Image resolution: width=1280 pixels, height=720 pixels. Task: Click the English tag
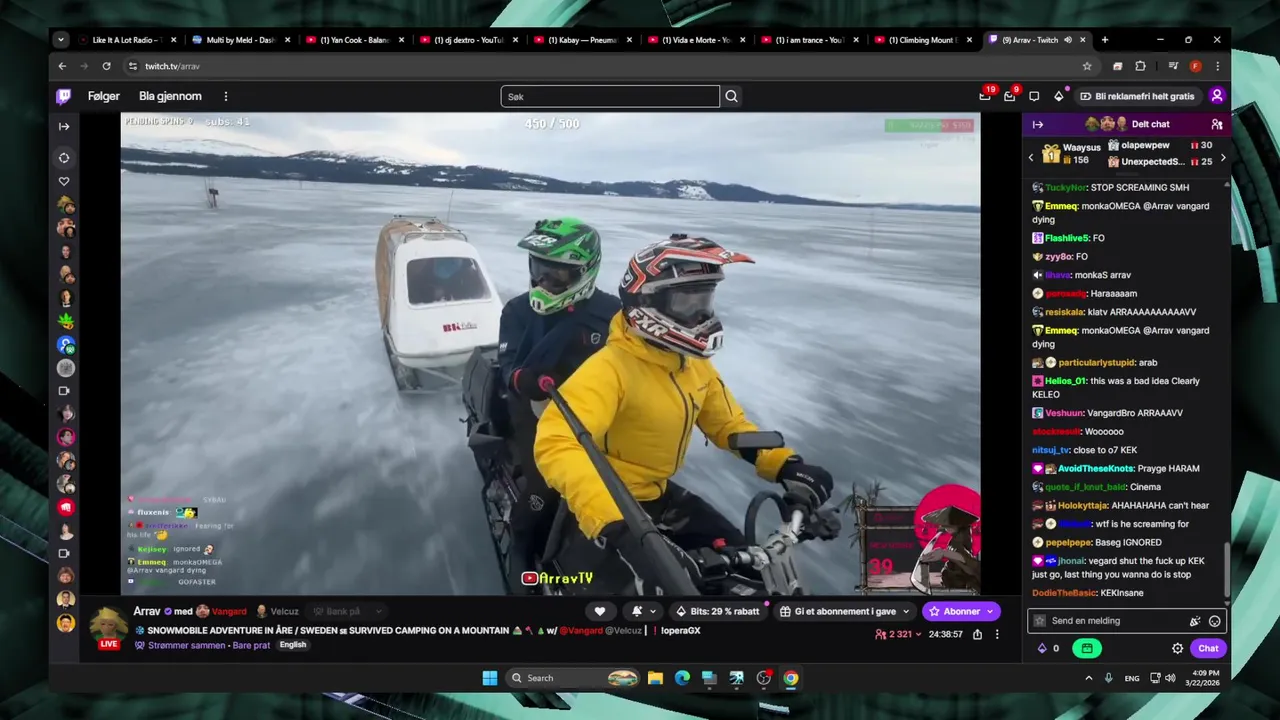(293, 645)
